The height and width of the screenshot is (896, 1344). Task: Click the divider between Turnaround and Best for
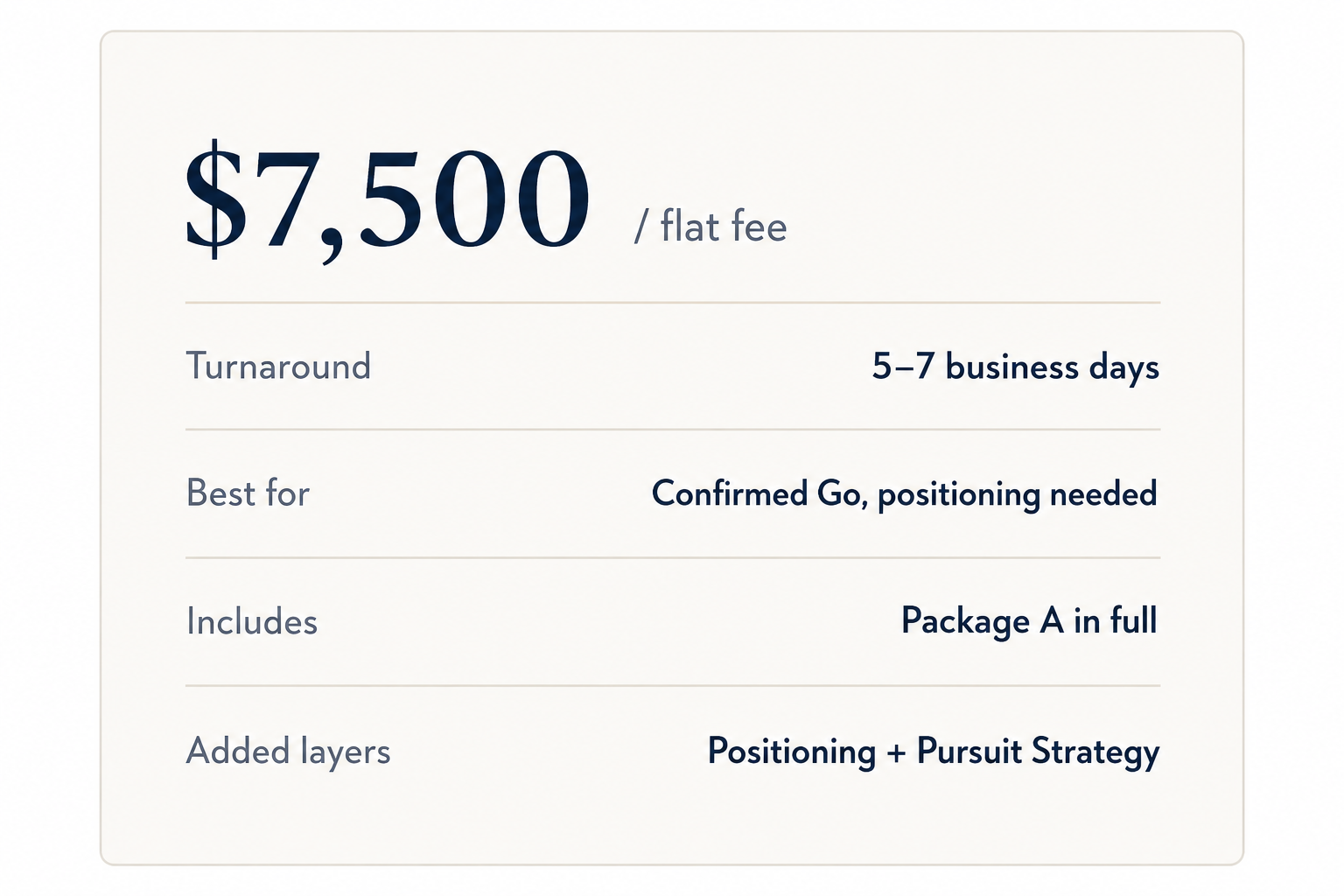point(673,430)
